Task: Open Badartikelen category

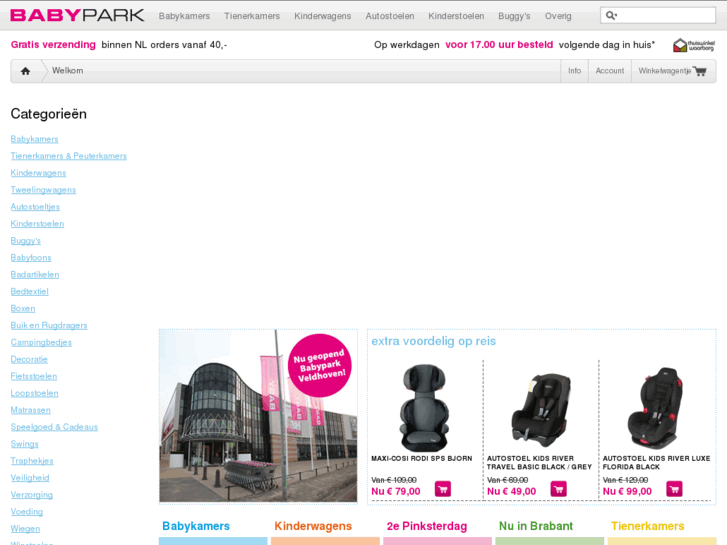Action: click(35, 275)
